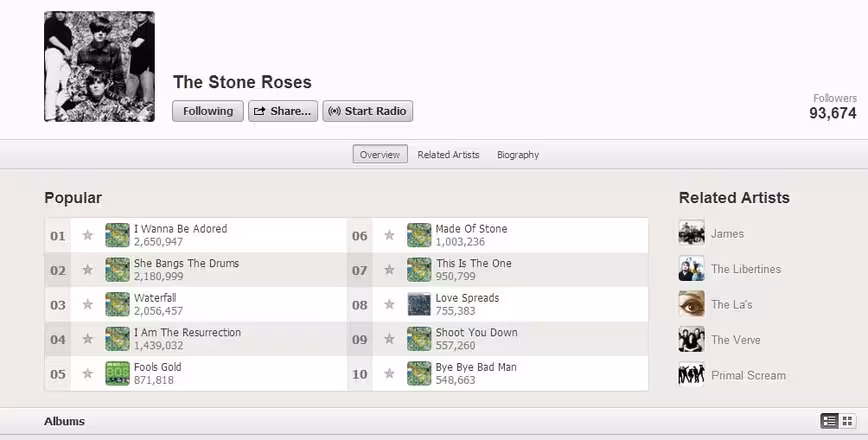Click the Following button
Screen dimensions: 868x440
(208, 111)
